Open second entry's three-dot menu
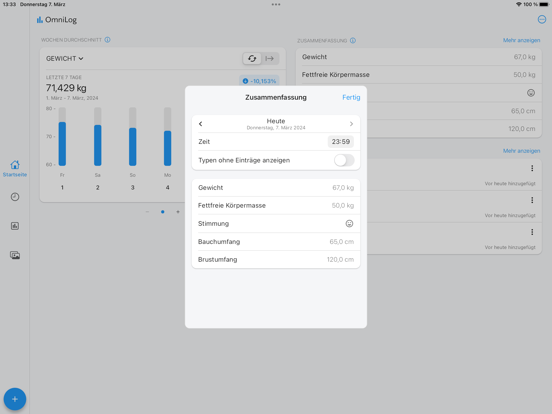 532,200
